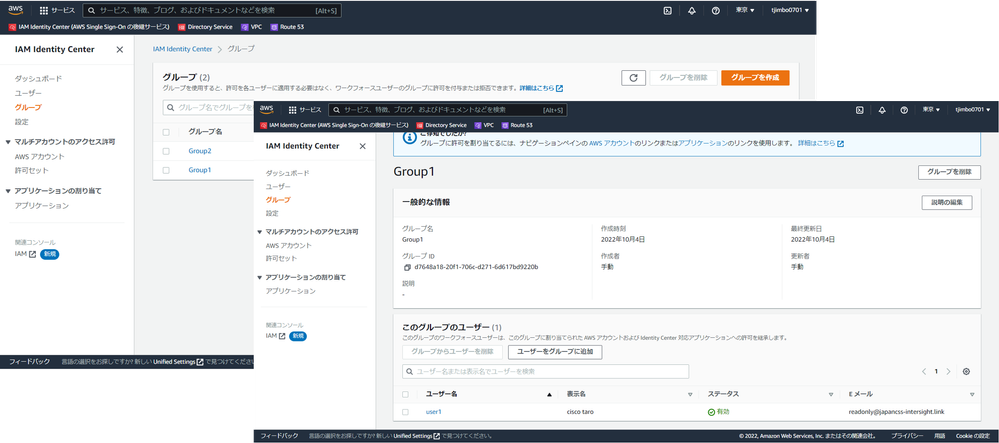The width and height of the screenshot is (999, 443).
Task: Click Feedback in front window footer
Action: [279, 437]
